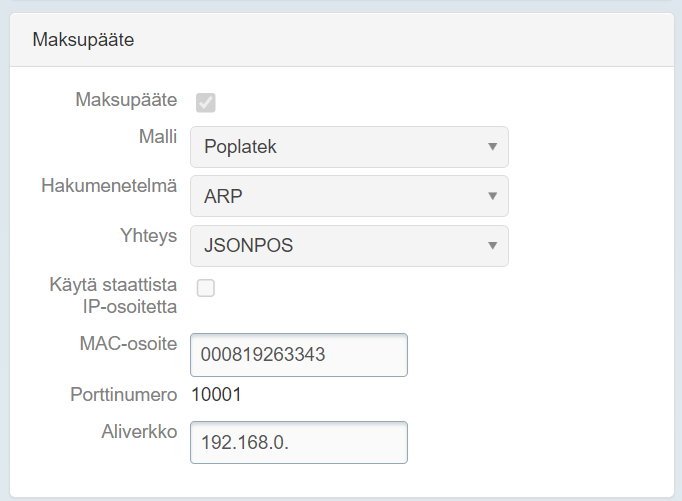Screen dimensions: 682x501
Task: Toggle the Maksupääte checkbox
Action: click(x=206, y=102)
